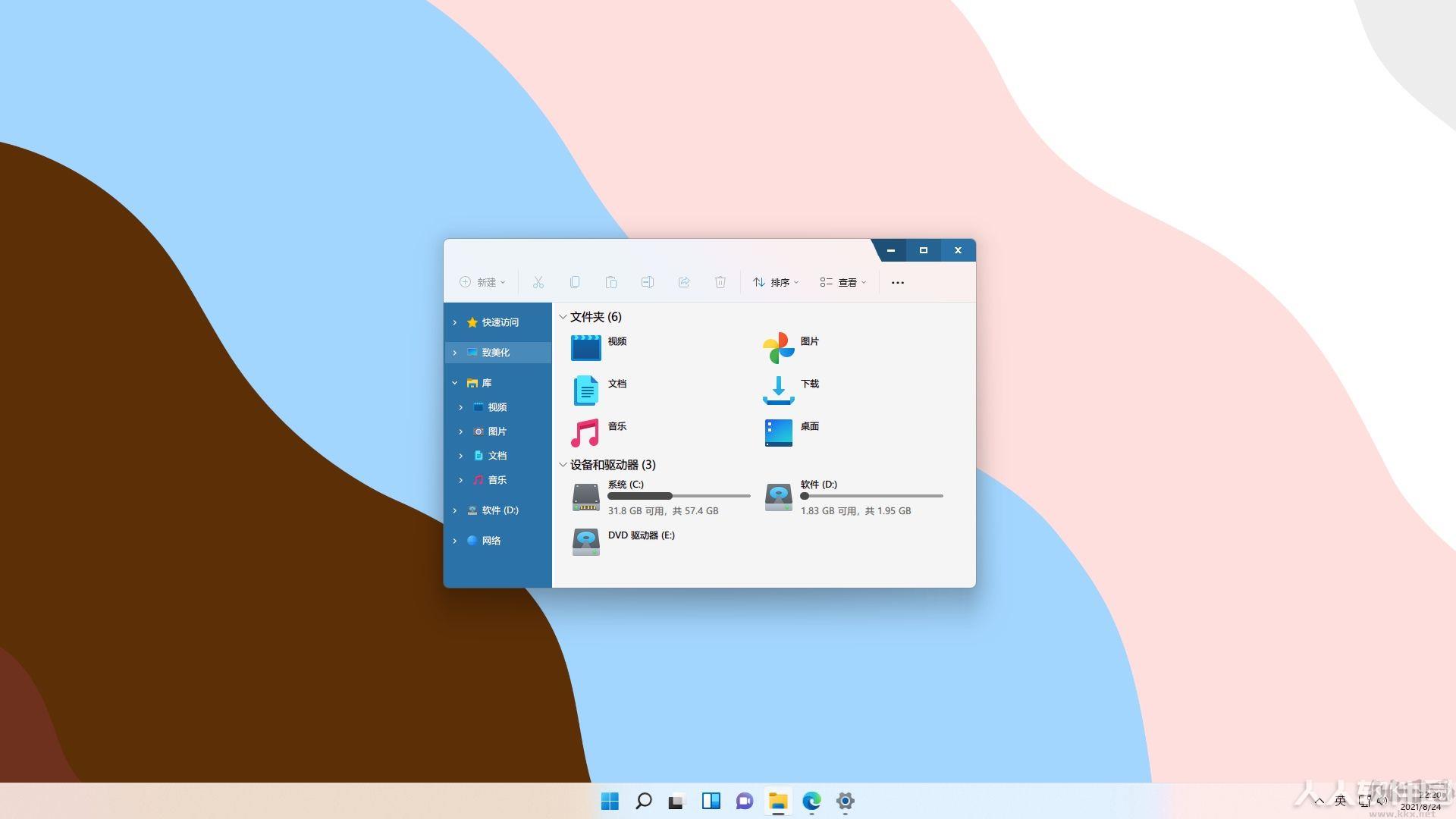Collapse the 文件夹 (6) group
The width and height of the screenshot is (1456, 819).
pos(563,317)
